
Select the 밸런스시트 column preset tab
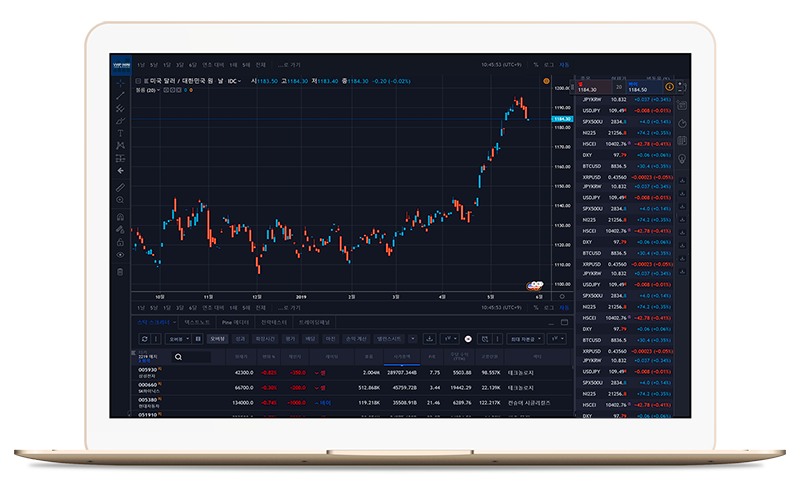pos(389,339)
